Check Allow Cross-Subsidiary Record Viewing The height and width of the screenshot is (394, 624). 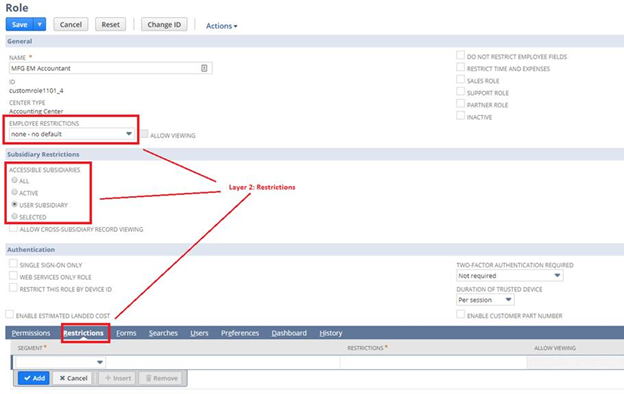click(x=13, y=228)
